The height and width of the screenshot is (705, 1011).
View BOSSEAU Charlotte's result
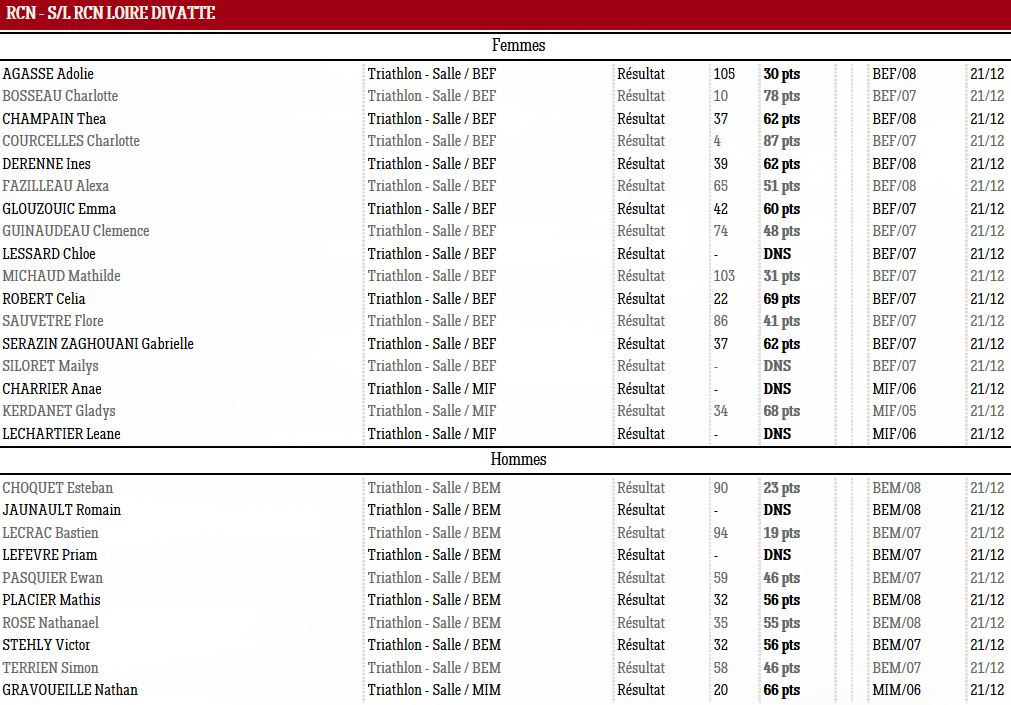[641, 96]
